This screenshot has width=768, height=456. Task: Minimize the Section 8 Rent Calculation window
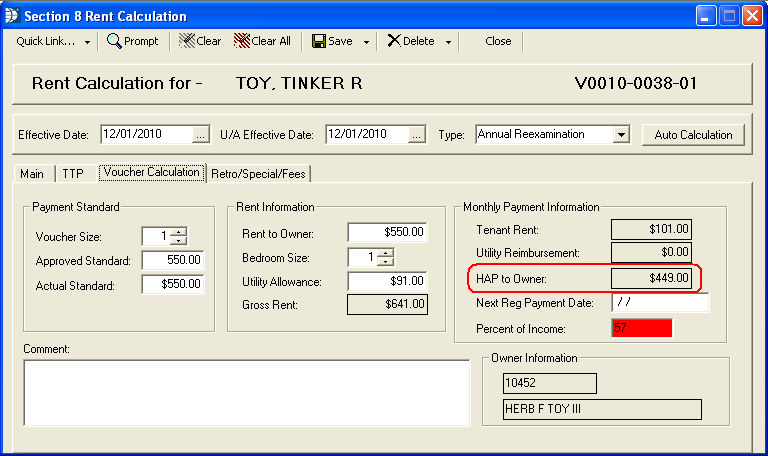pos(706,16)
